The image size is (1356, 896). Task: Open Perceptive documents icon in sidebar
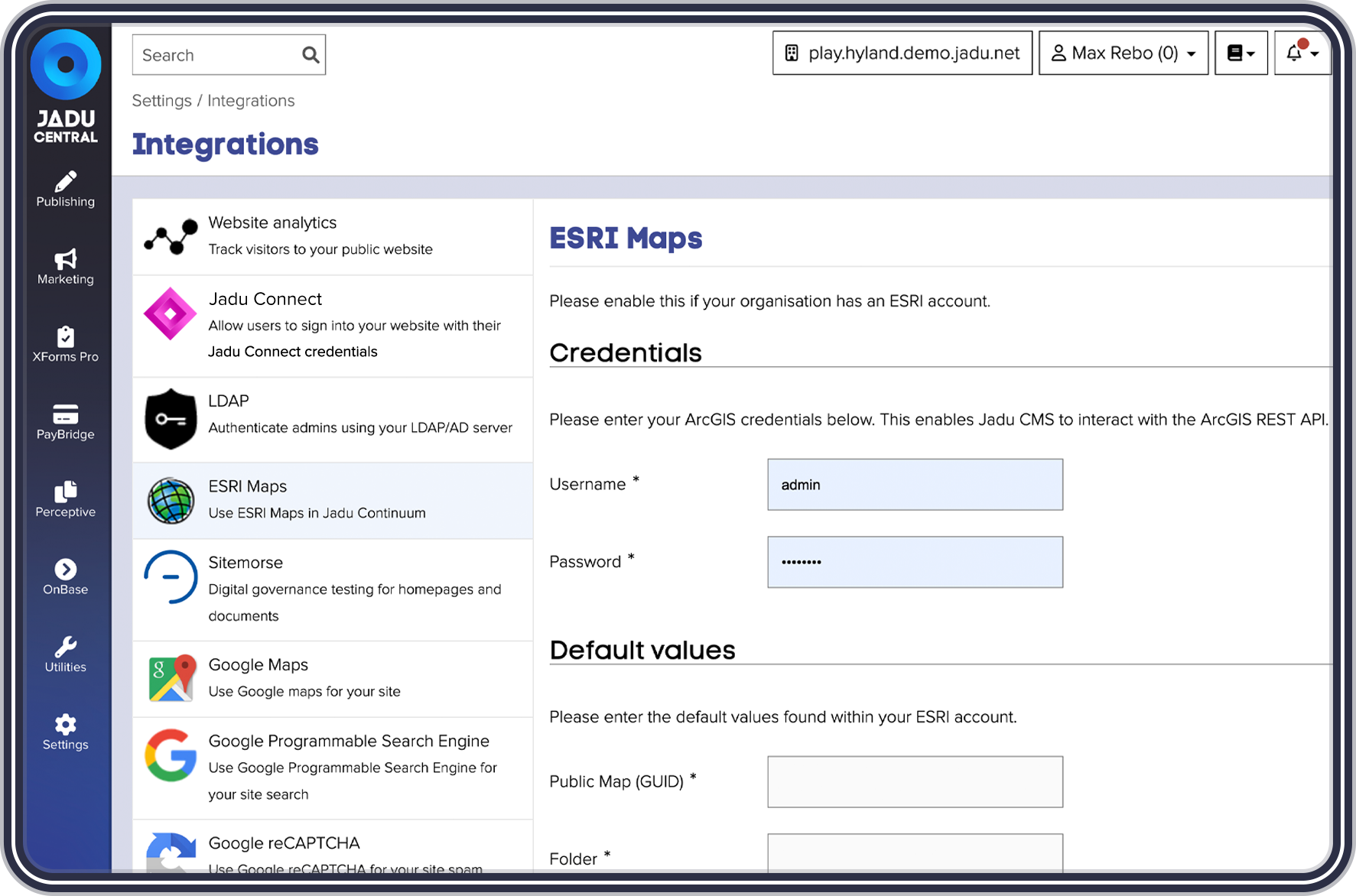click(x=66, y=491)
